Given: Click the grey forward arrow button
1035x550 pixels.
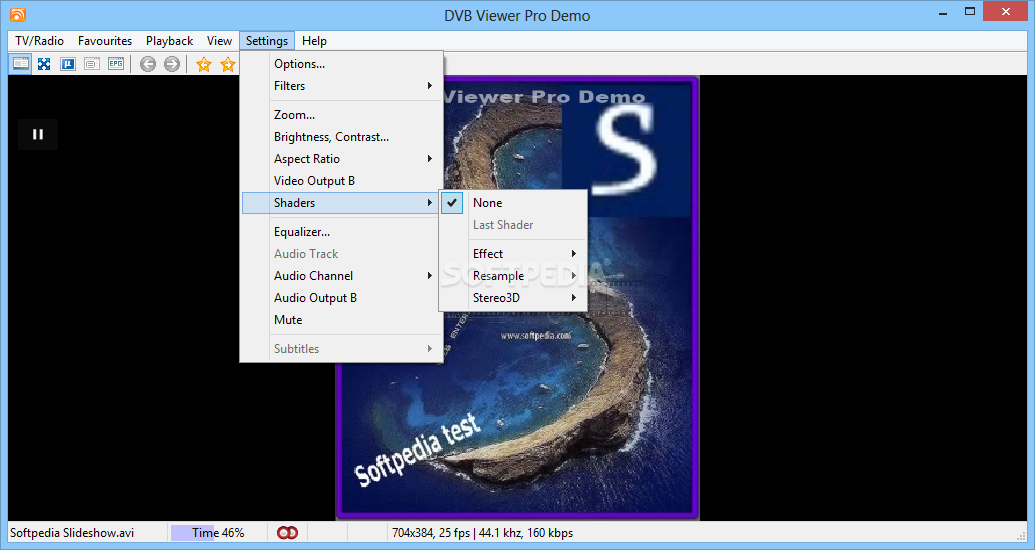Looking at the screenshot, I should click(172, 64).
